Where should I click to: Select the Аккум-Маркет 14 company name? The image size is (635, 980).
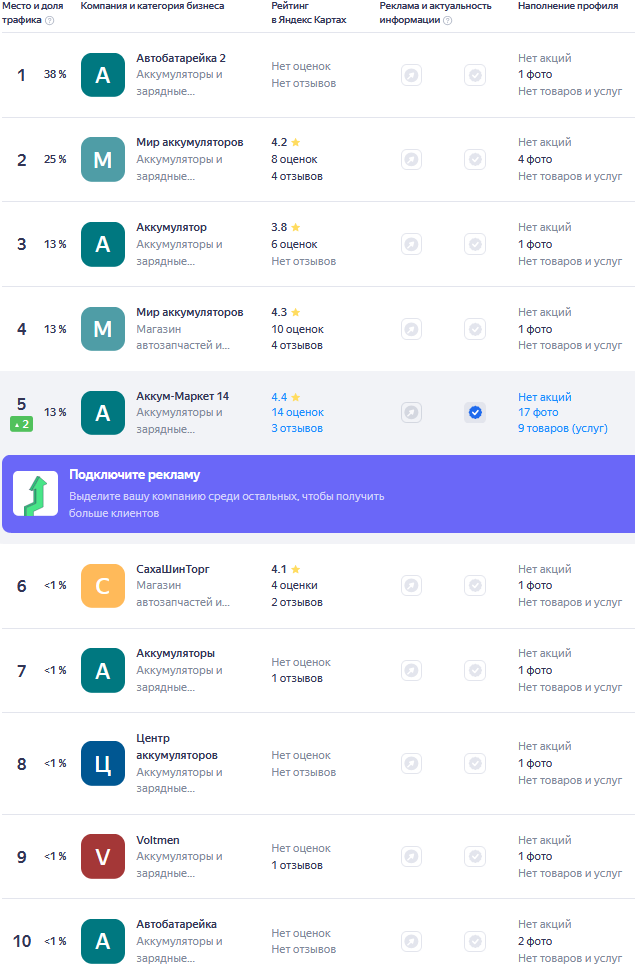pos(182,396)
